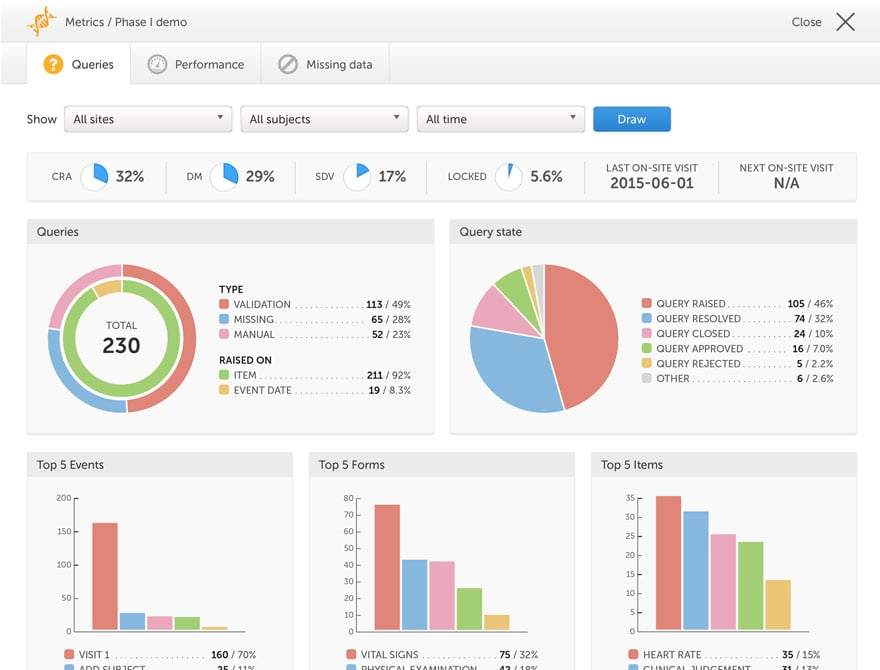
Task: Click the Close X button
Action: coord(845,22)
